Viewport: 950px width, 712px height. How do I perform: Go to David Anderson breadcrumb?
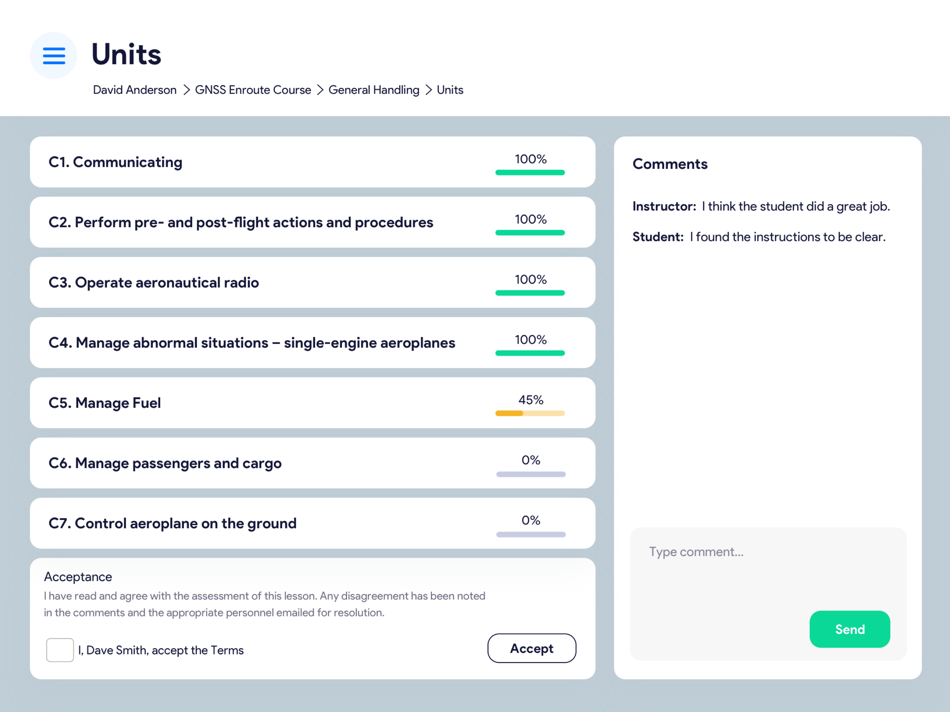tap(135, 90)
